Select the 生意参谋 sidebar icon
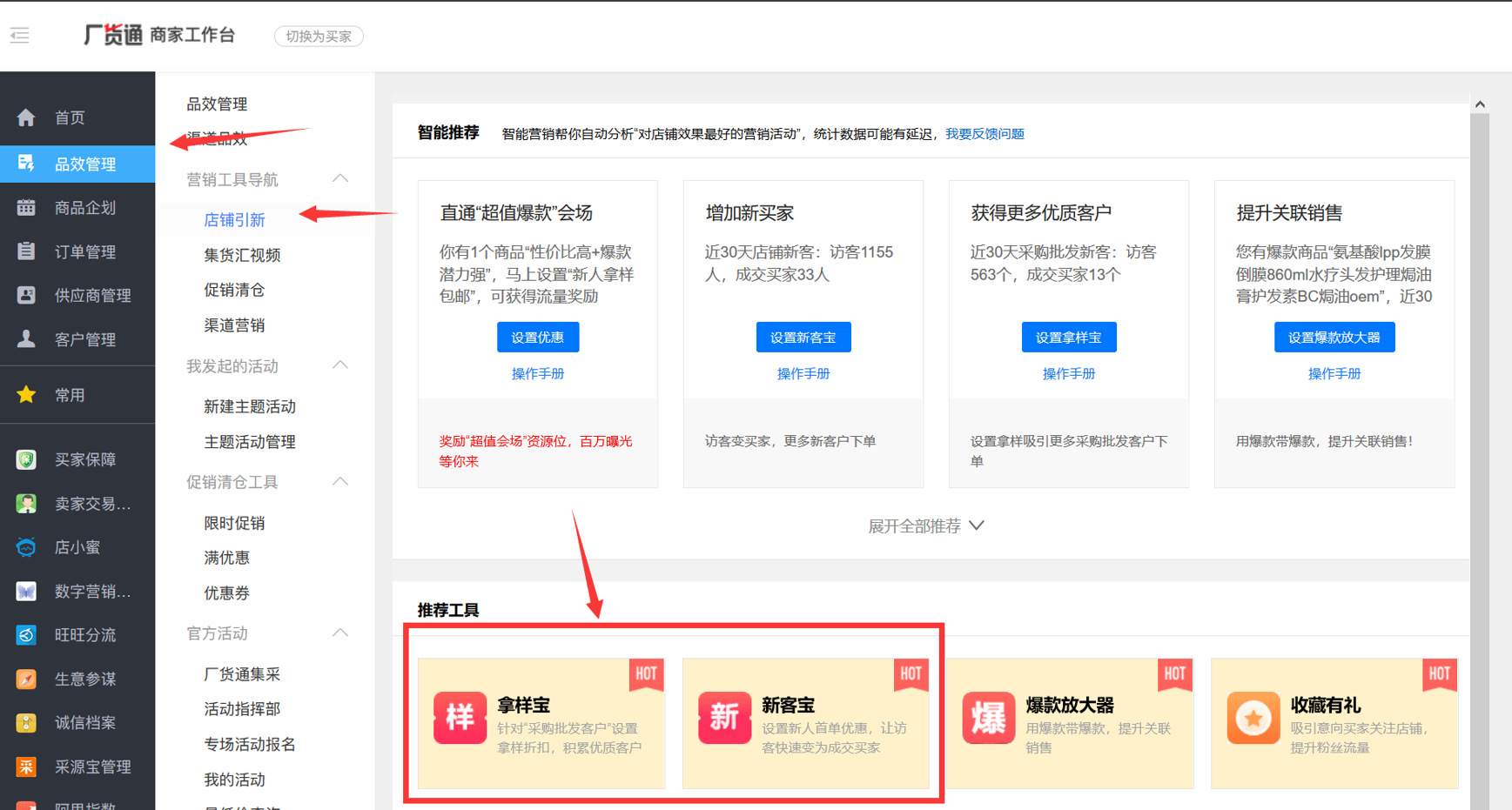This screenshot has height=810, width=1512. [x=26, y=679]
